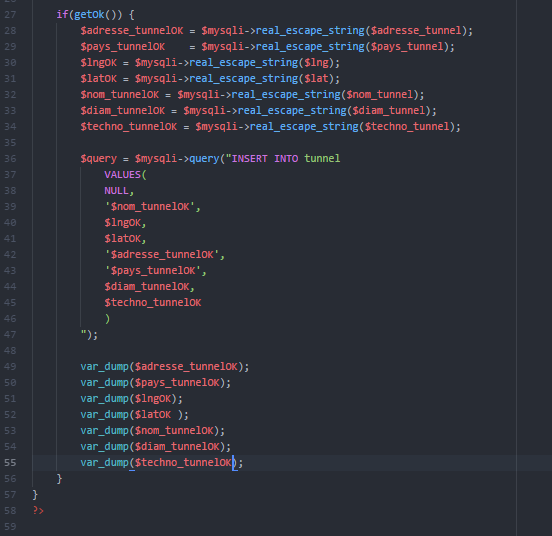
Task: Click the NULL value on line 38
Action: tap(117, 191)
